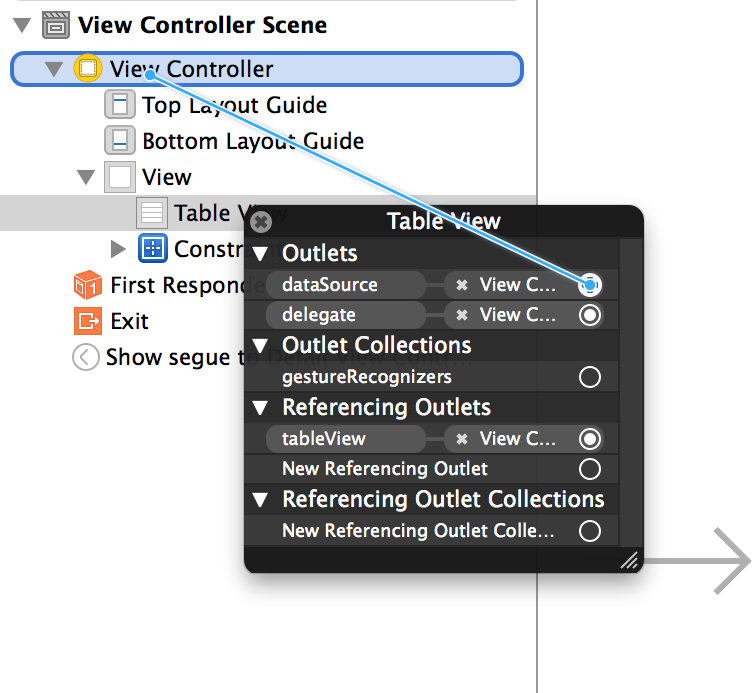The width and height of the screenshot is (753, 693).
Task: Collapse the Referencing Outlets section
Action: click(x=261, y=408)
